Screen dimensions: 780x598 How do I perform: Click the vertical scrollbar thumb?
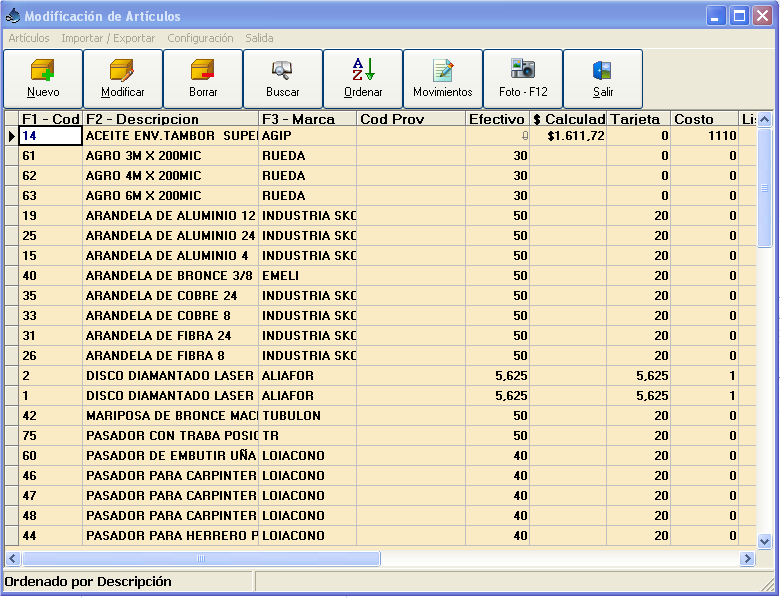(x=764, y=188)
